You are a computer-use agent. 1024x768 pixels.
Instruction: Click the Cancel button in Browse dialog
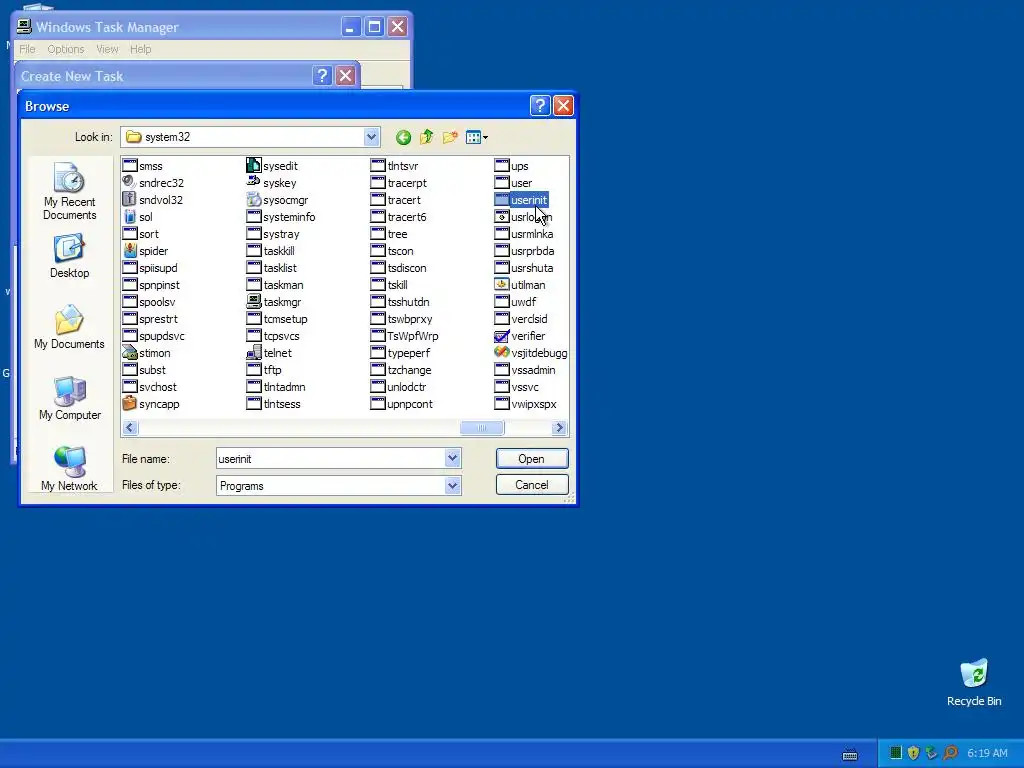532,485
